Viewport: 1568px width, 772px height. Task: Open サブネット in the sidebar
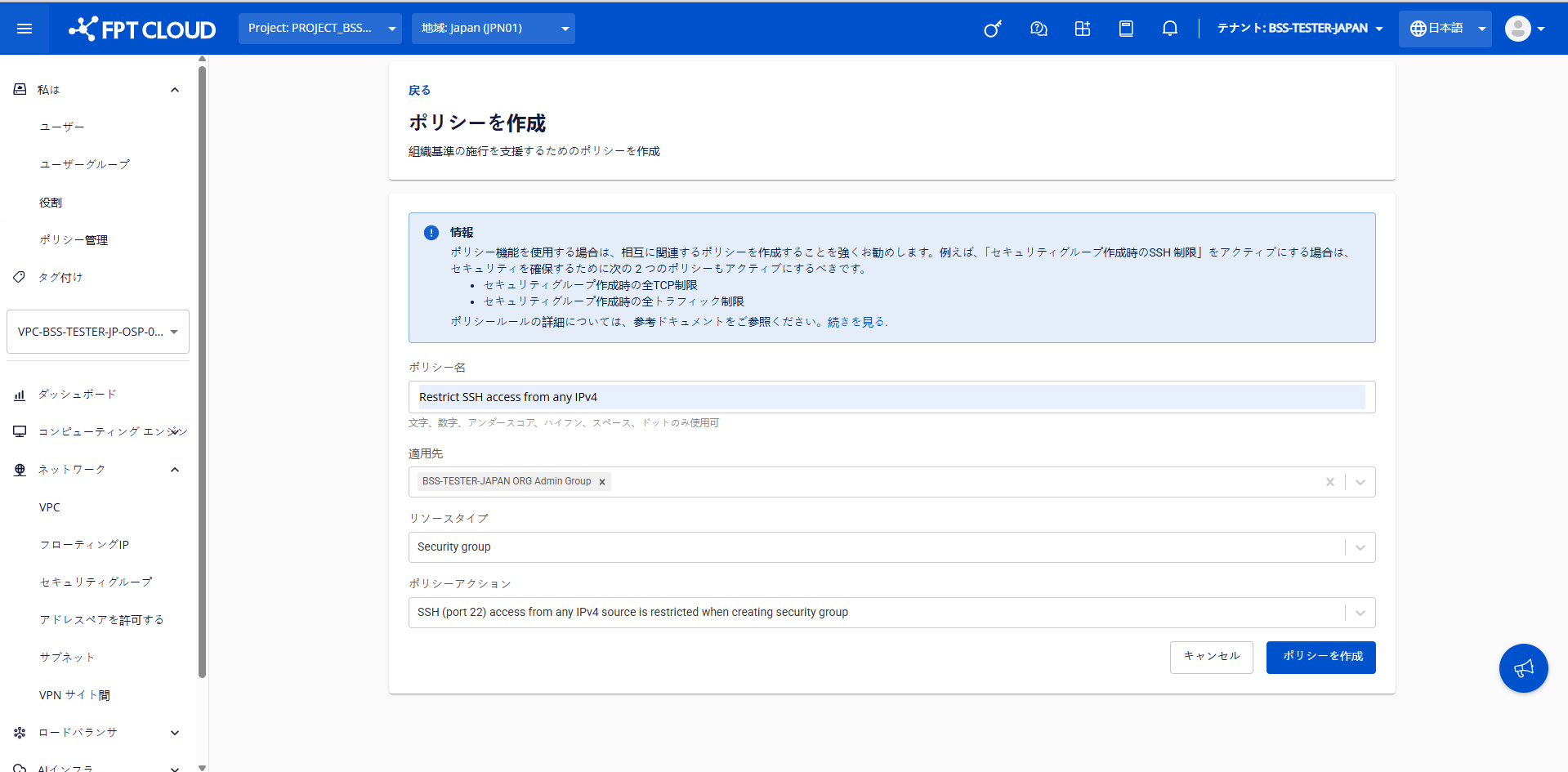[67, 658]
